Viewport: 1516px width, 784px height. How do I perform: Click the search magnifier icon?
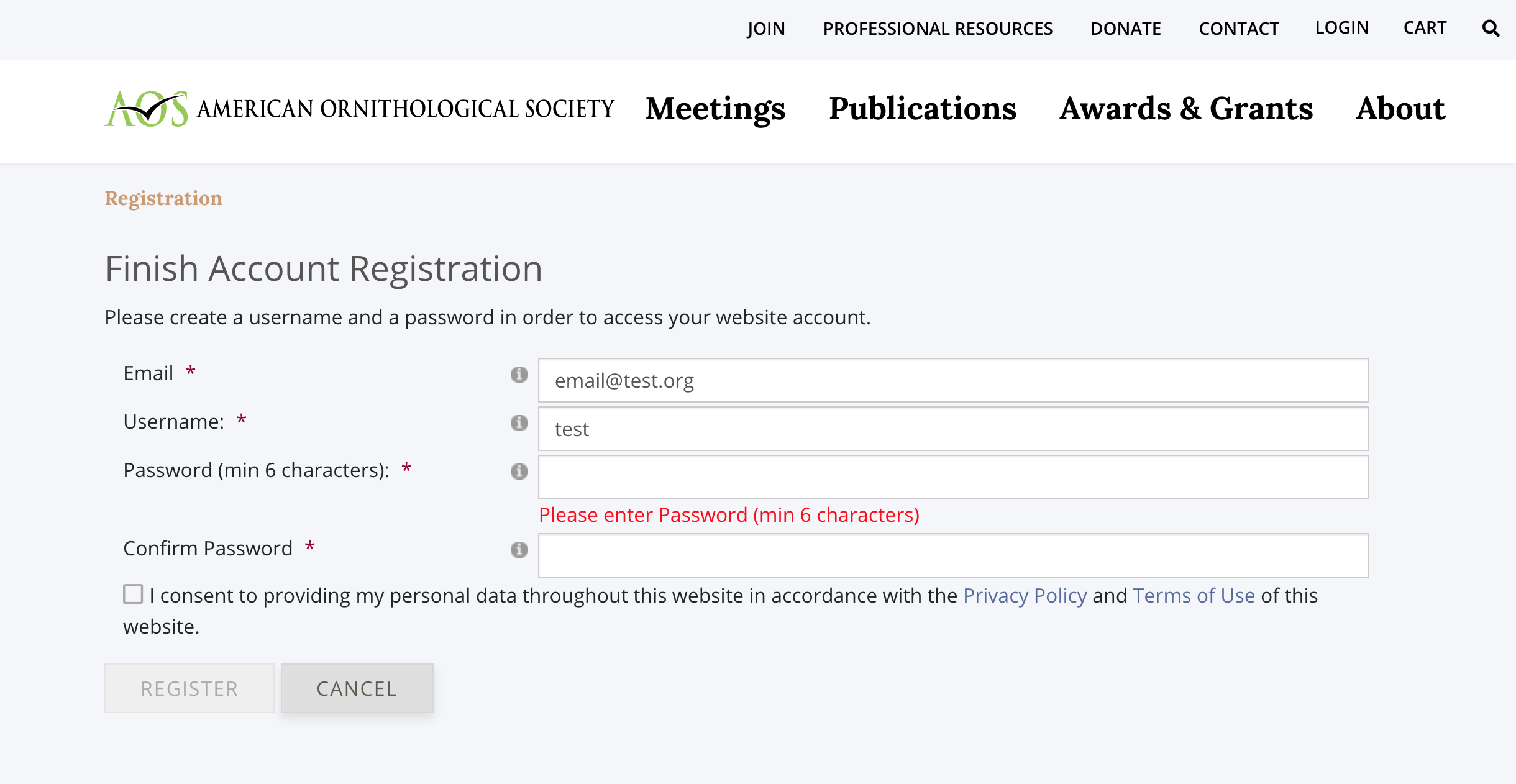click(1491, 29)
